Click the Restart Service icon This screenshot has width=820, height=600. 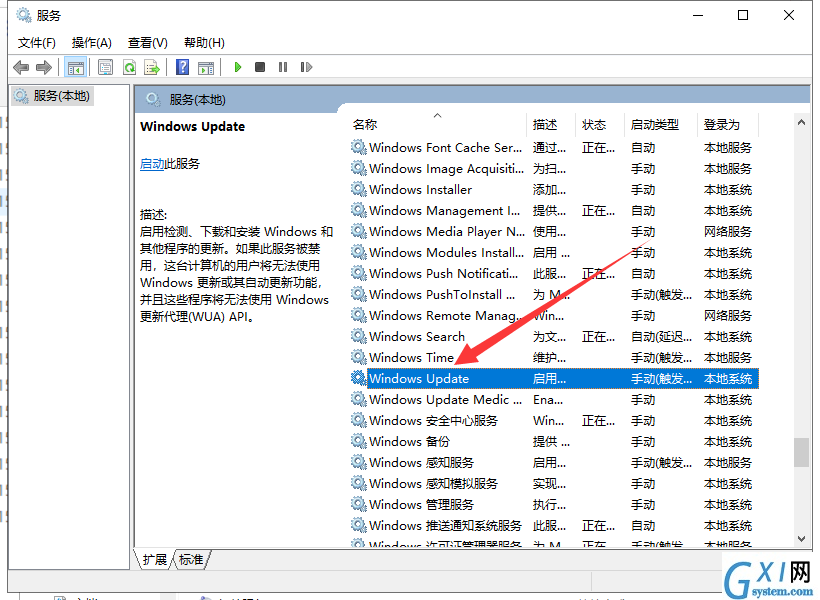click(x=306, y=67)
